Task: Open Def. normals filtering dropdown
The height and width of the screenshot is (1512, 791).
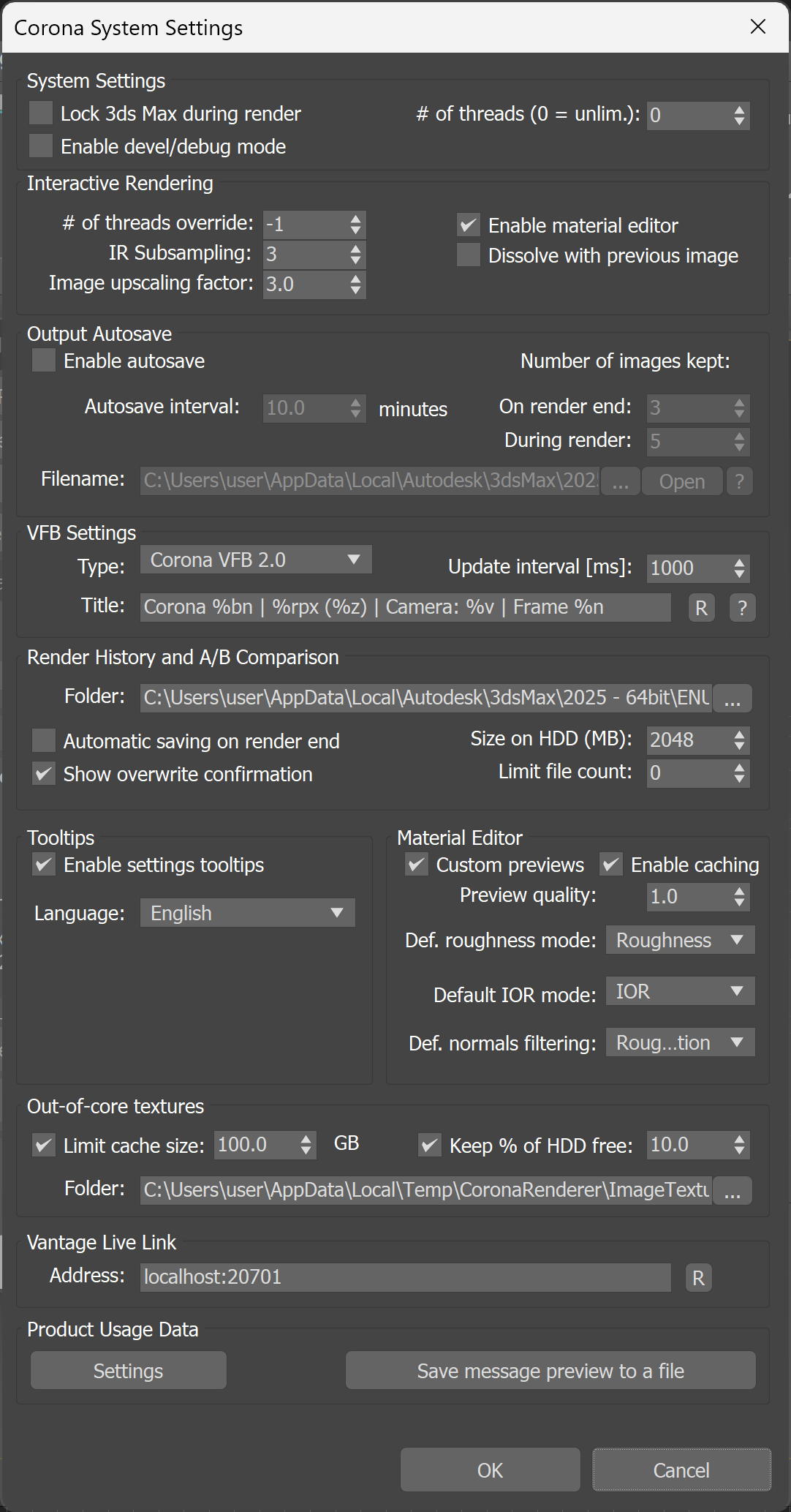Action: pyautogui.click(x=681, y=1042)
